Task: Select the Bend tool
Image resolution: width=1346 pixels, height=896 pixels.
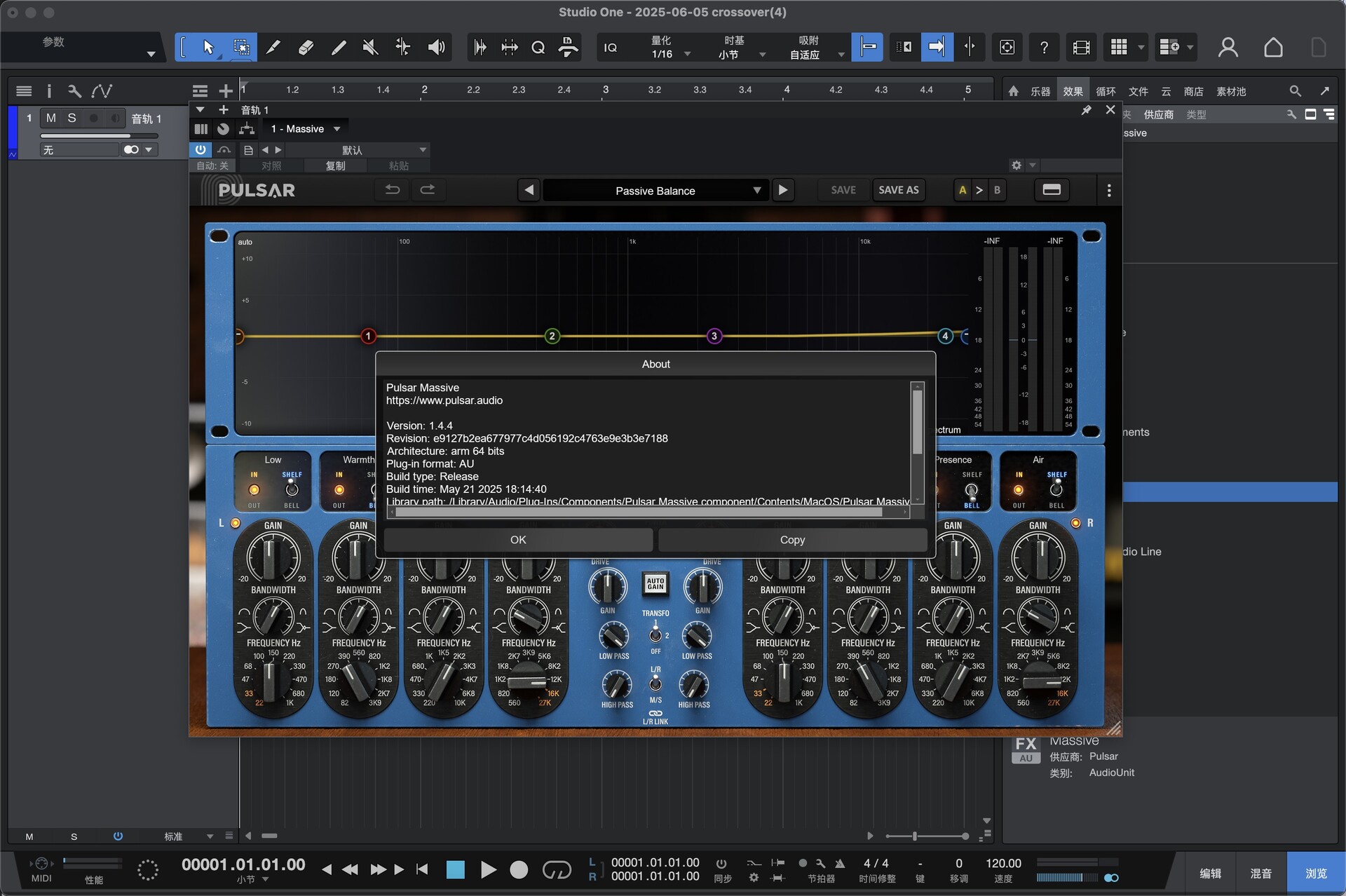Action: coord(403,47)
